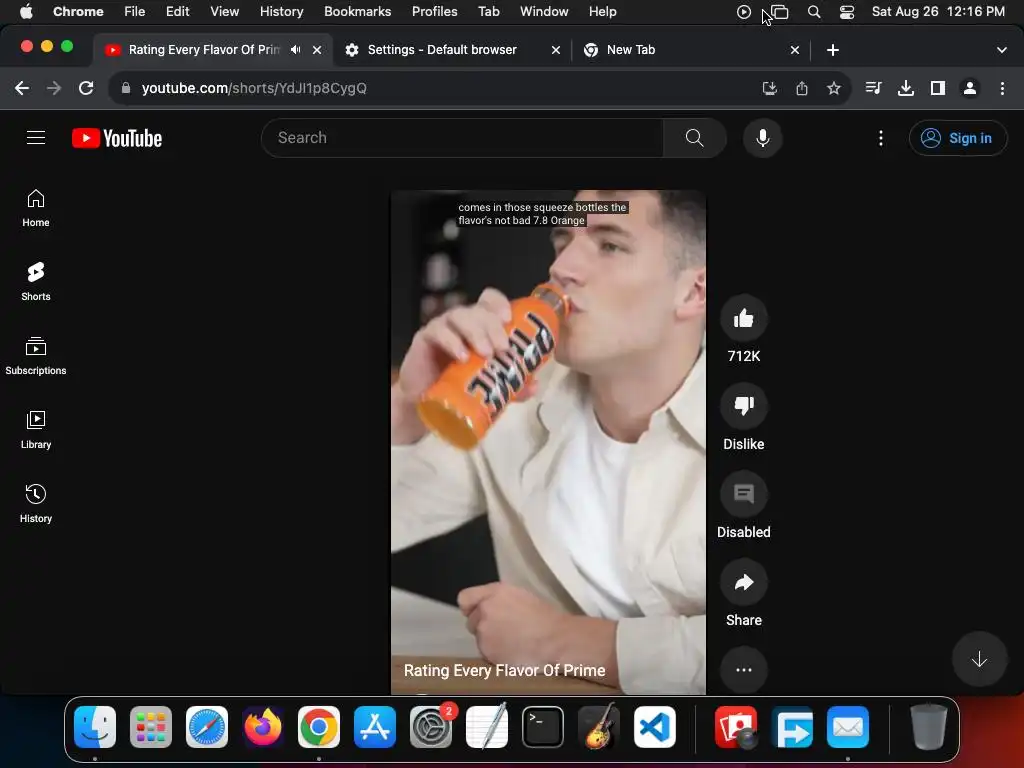Mute the Rating Every Flavor tab audio
1024x768 pixels.
tap(295, 50)
